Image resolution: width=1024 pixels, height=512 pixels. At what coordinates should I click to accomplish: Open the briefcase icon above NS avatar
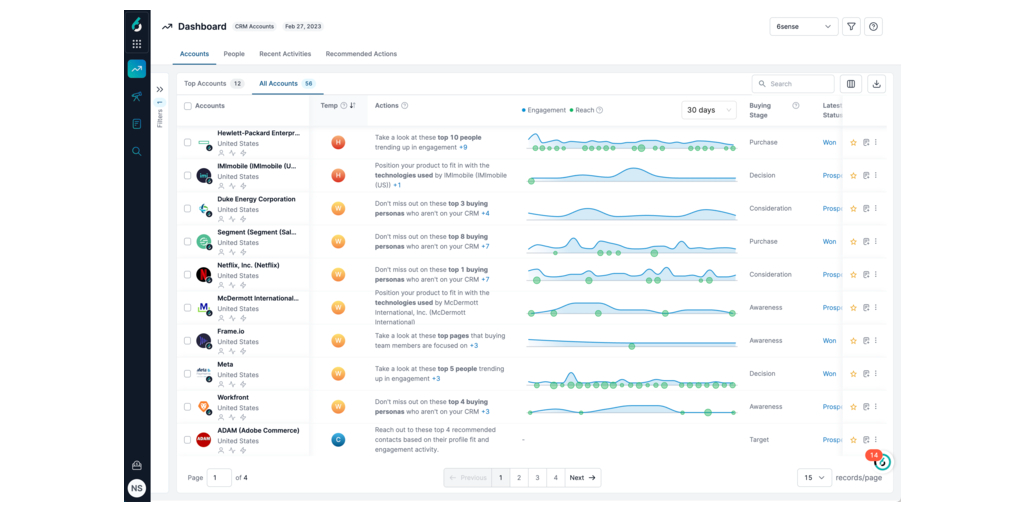tap(136, 466)
